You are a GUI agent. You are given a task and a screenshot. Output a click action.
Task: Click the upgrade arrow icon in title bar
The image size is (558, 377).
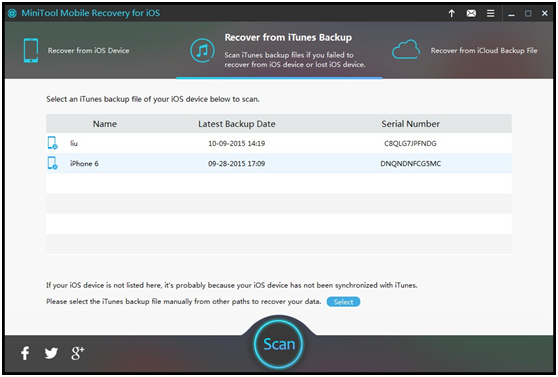451,14
